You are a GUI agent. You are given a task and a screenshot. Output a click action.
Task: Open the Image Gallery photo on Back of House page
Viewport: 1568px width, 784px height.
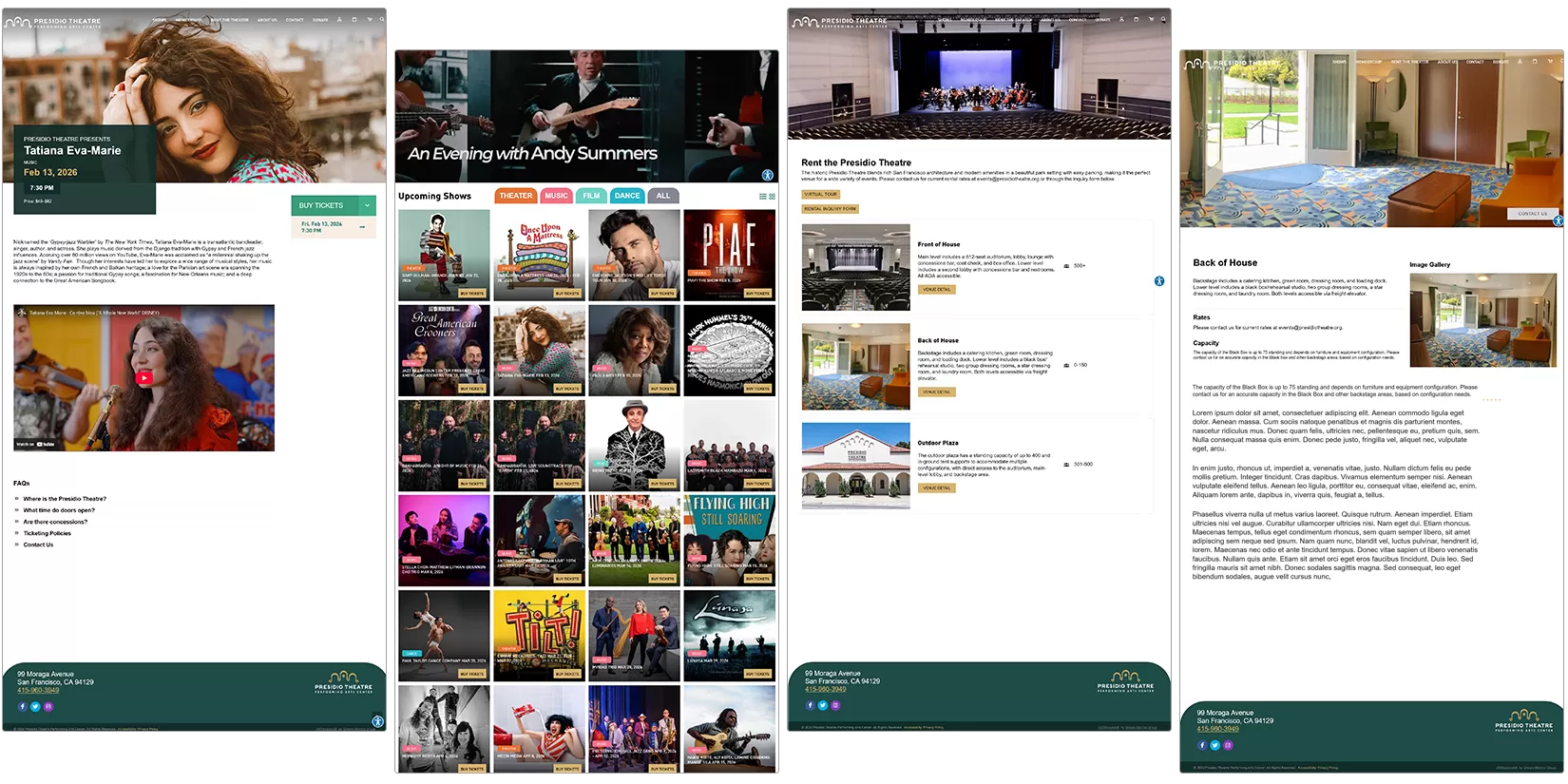[1482, 320]
